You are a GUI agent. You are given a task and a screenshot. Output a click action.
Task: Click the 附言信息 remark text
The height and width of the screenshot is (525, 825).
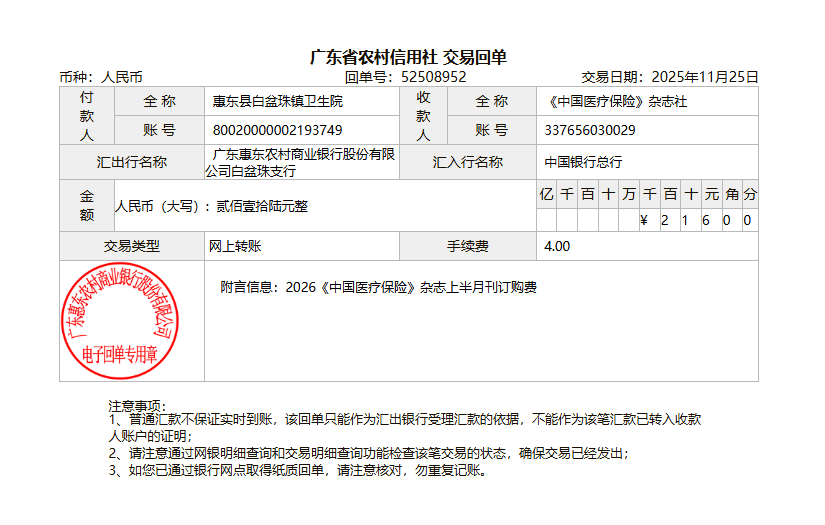378,288
